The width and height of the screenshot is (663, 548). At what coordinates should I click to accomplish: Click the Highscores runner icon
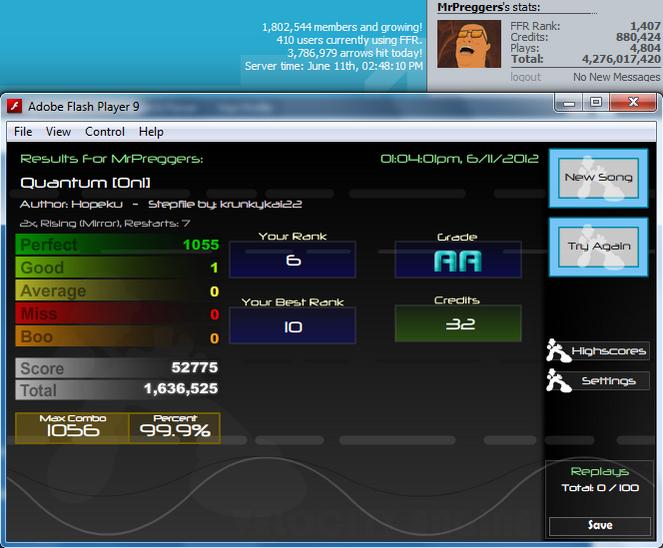click(558, 351)
